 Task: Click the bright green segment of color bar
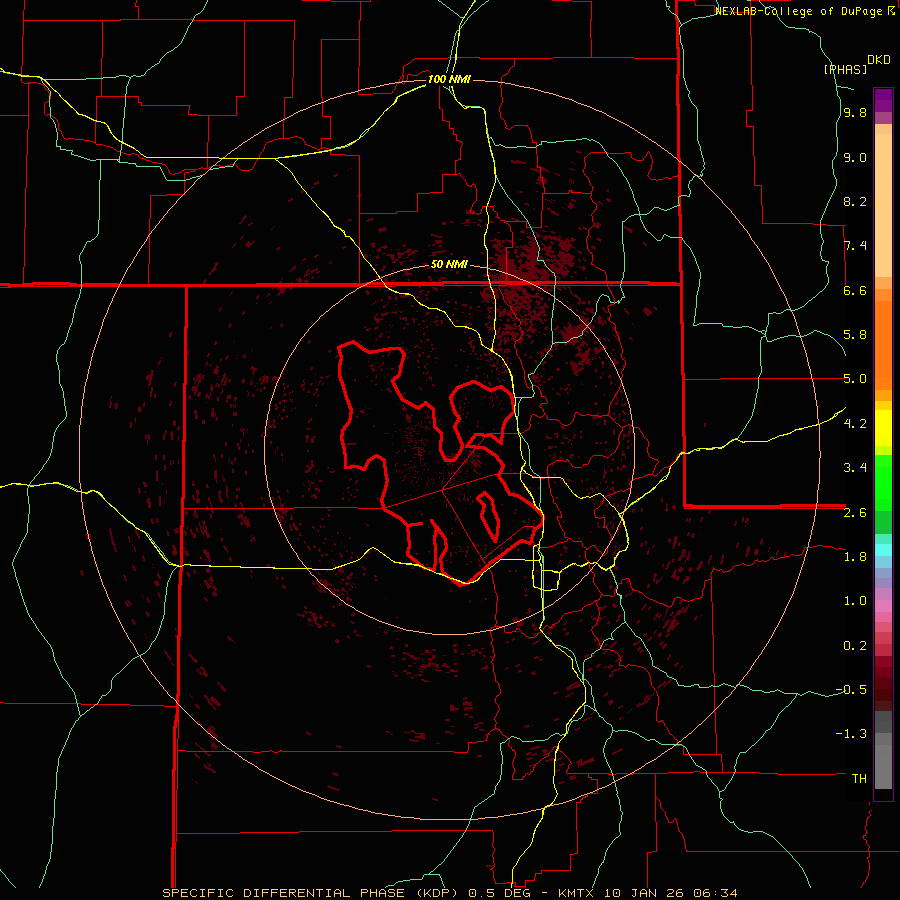coord(883,482)
